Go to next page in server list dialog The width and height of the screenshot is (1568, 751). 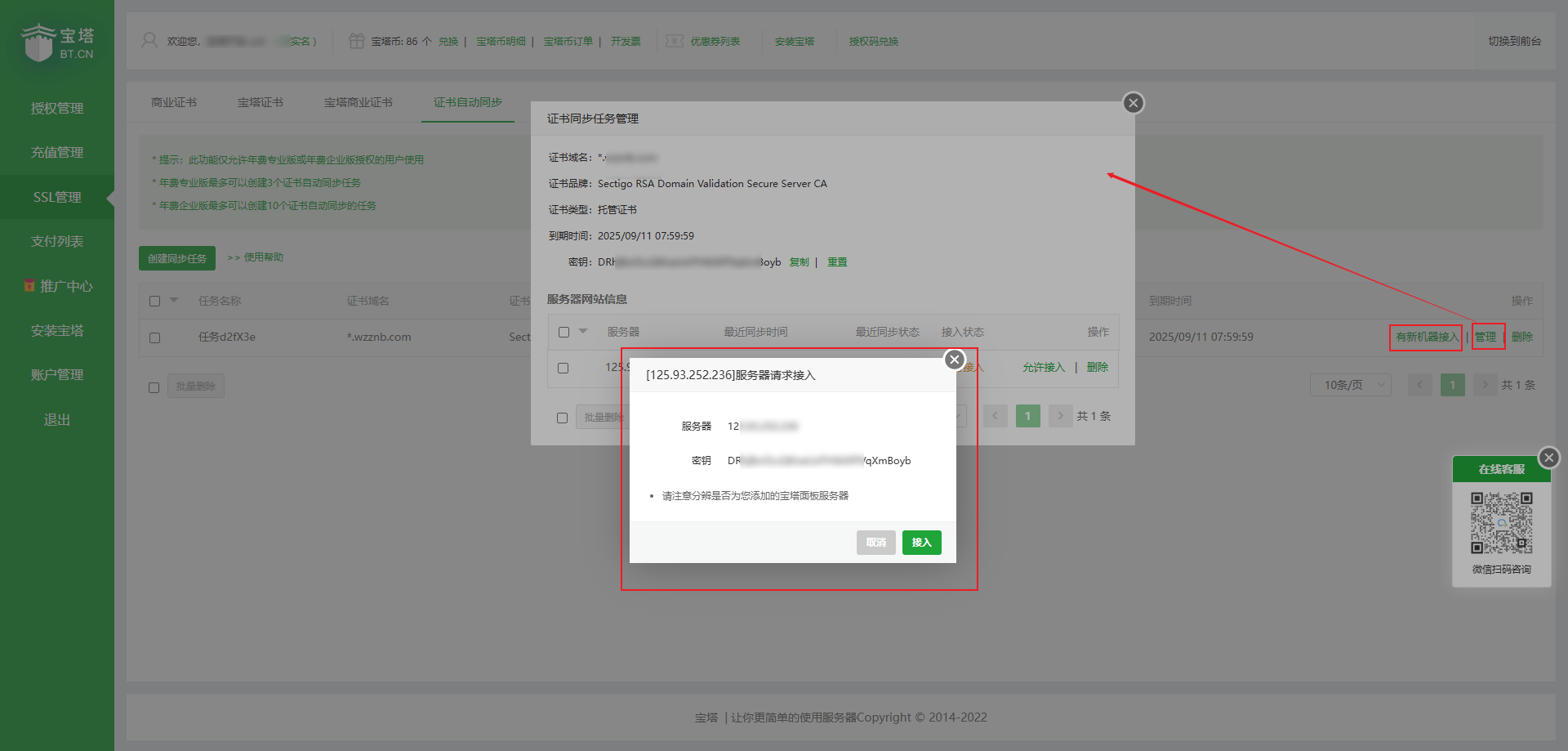1060,416
